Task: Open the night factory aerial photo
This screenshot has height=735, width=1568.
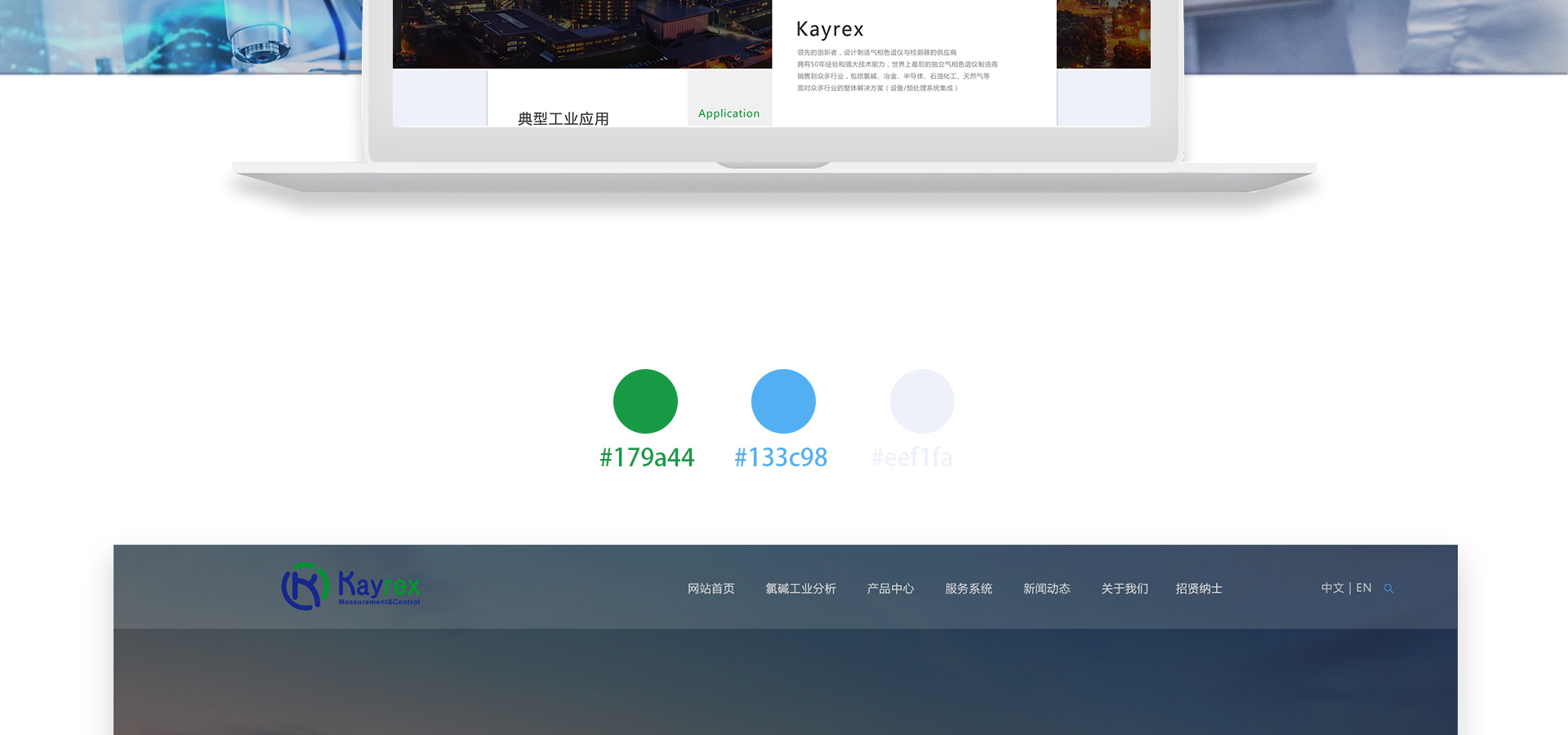Action: (x=581, y=33)
